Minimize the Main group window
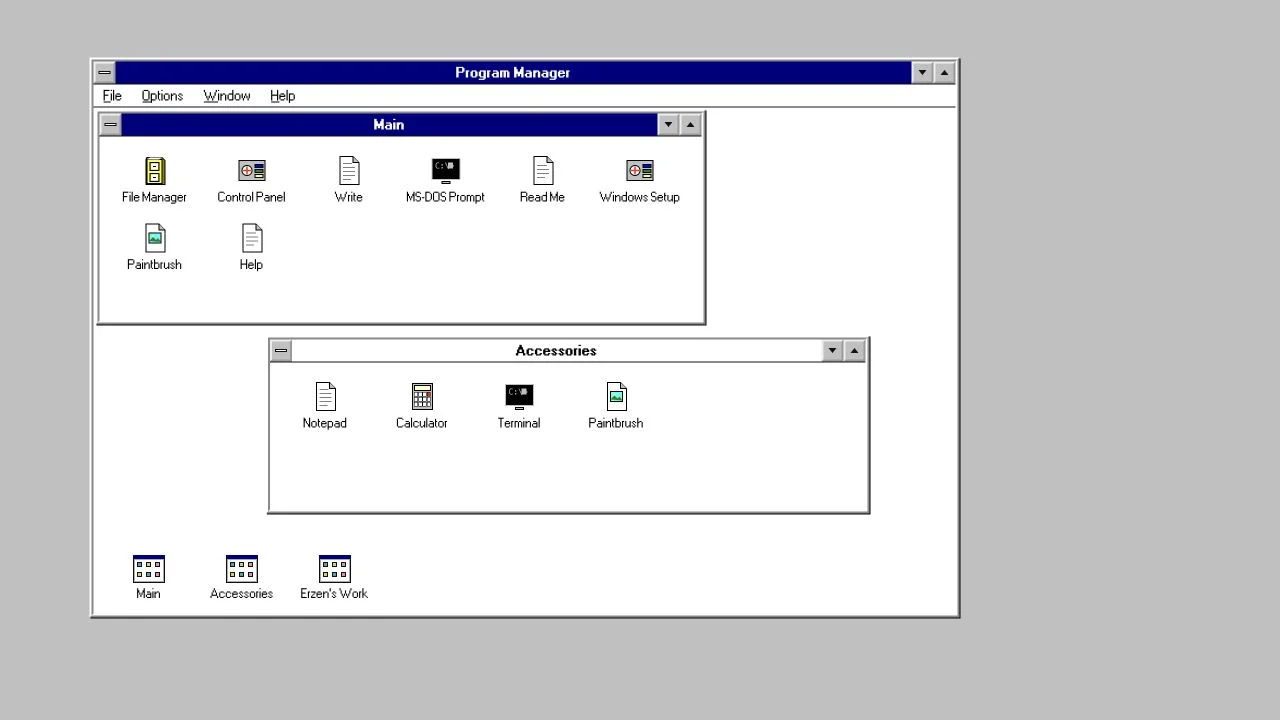This screenshot has width=1280, height=720. [668, 125]
